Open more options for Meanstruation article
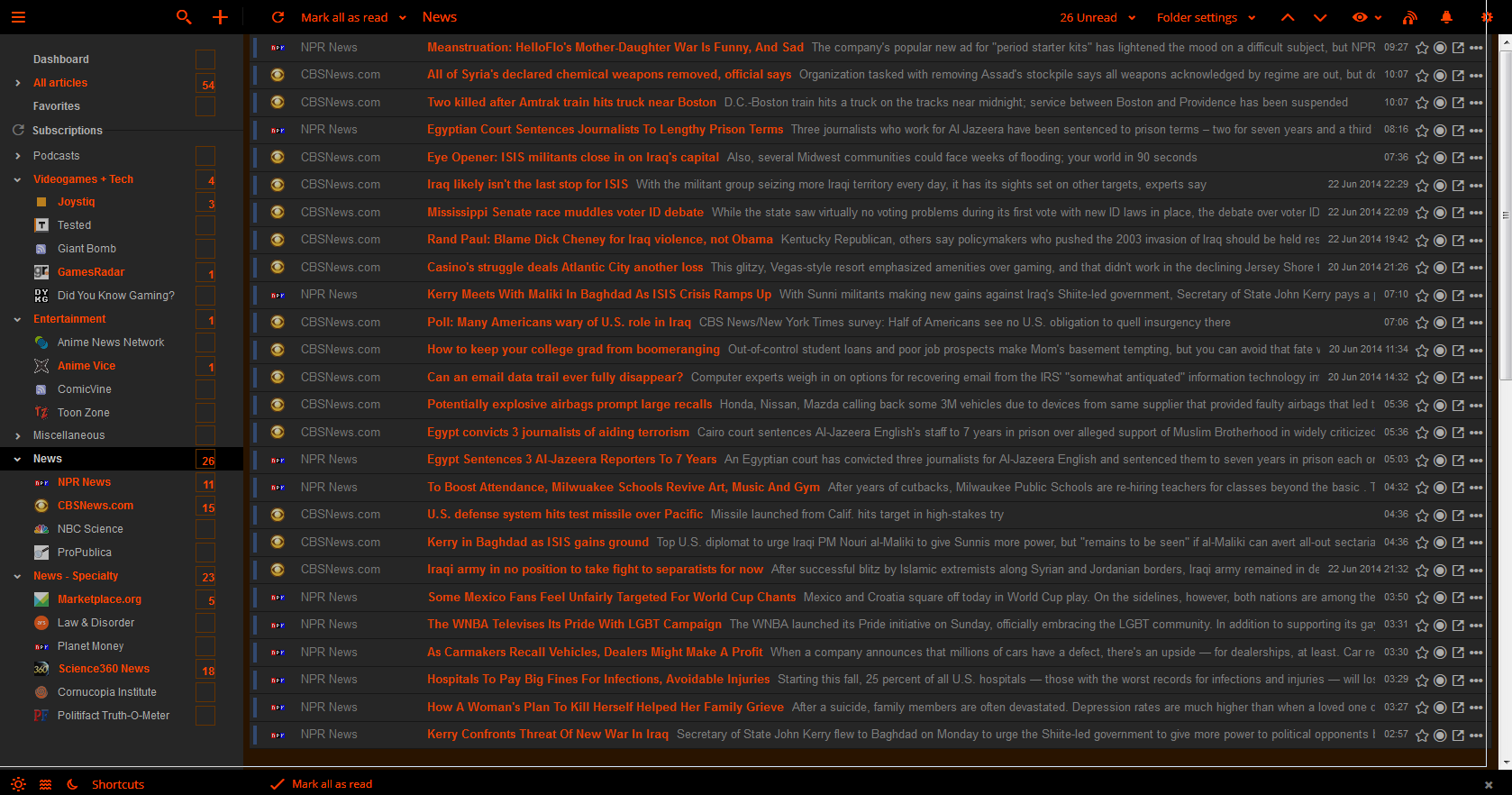The width and height of the screenshot is (1512, 795). pos(1476,48)
